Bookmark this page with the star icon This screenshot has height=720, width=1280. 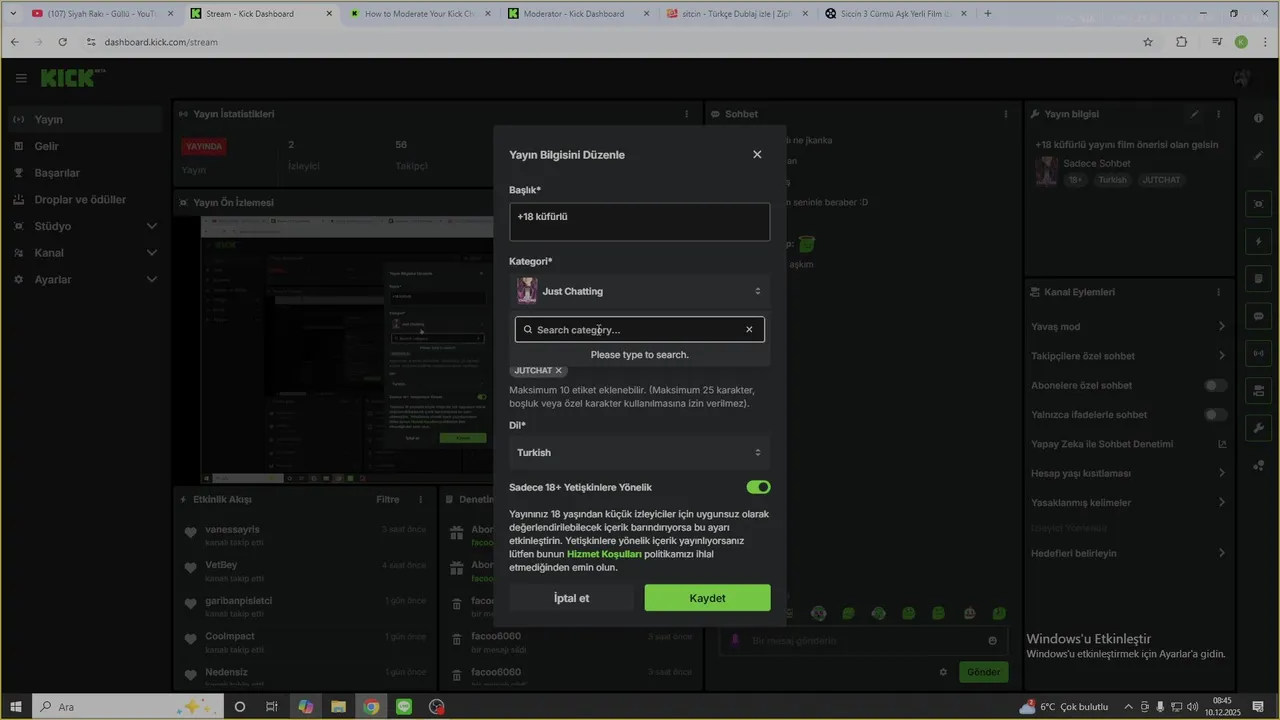(x=1148, y=42)
